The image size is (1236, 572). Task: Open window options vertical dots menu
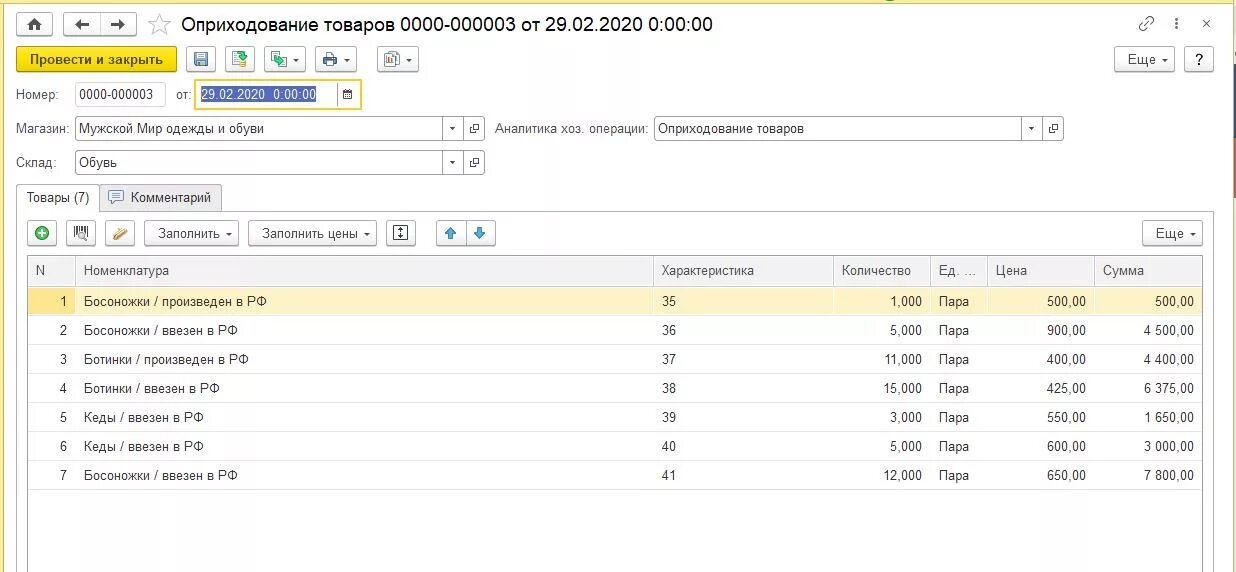[1178, 24]
